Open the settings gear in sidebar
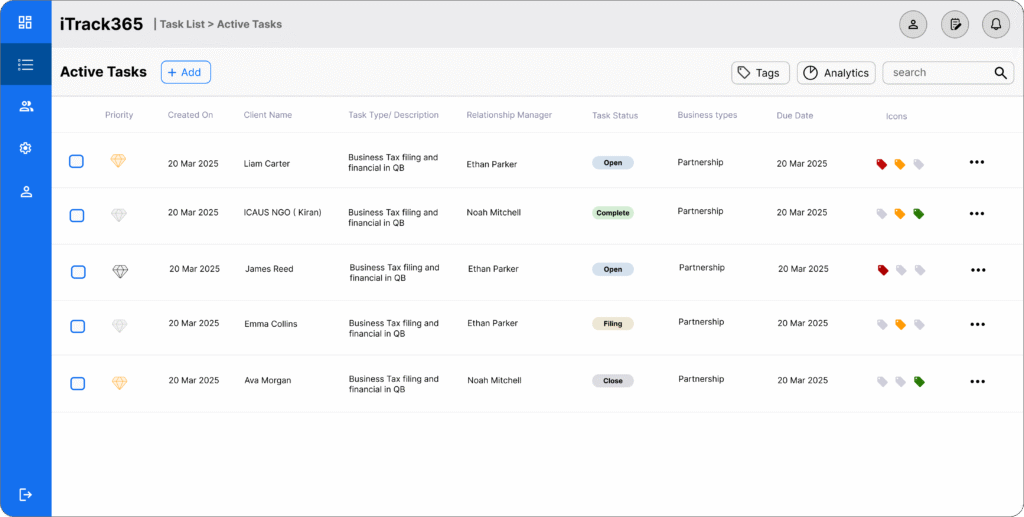This screenshot has width=1024, height=517. (26, 148)
